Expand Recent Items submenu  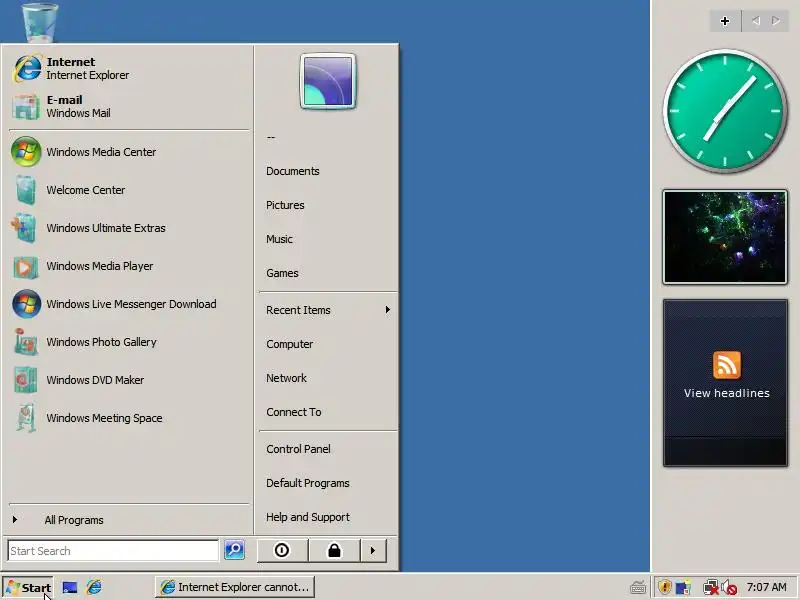328,310
